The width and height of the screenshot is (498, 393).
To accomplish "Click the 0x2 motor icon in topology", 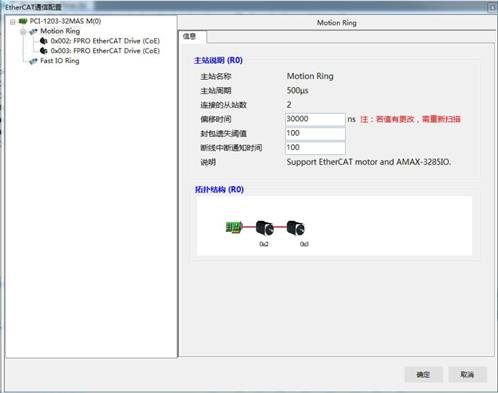I will (x=265, y=228).
